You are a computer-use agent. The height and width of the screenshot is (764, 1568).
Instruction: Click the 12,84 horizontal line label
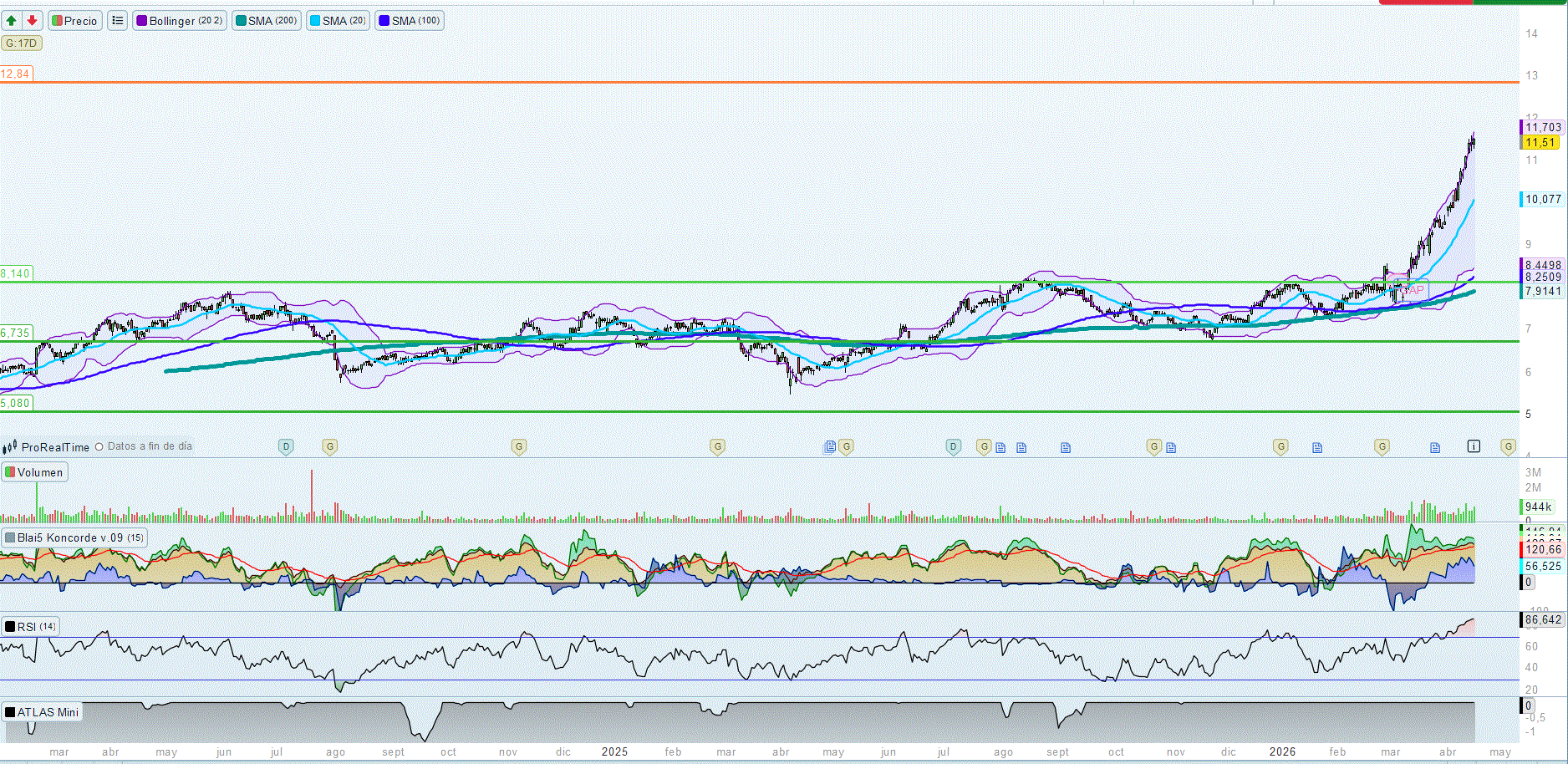pyautogui.click(x=15, y=74)
